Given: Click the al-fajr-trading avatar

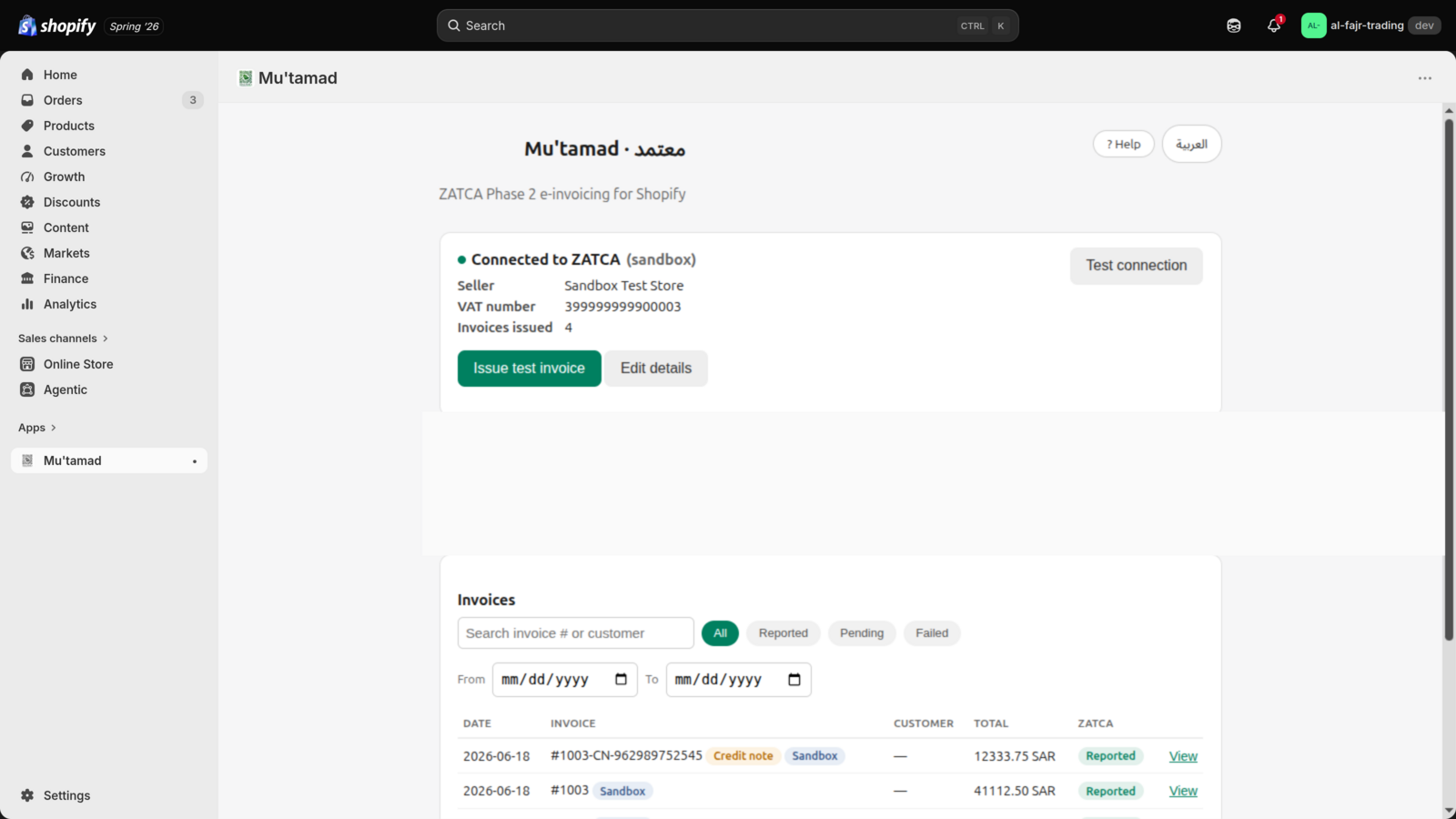Looking at the screenshot, I should pyautogui.click(x=1313, y=25).
